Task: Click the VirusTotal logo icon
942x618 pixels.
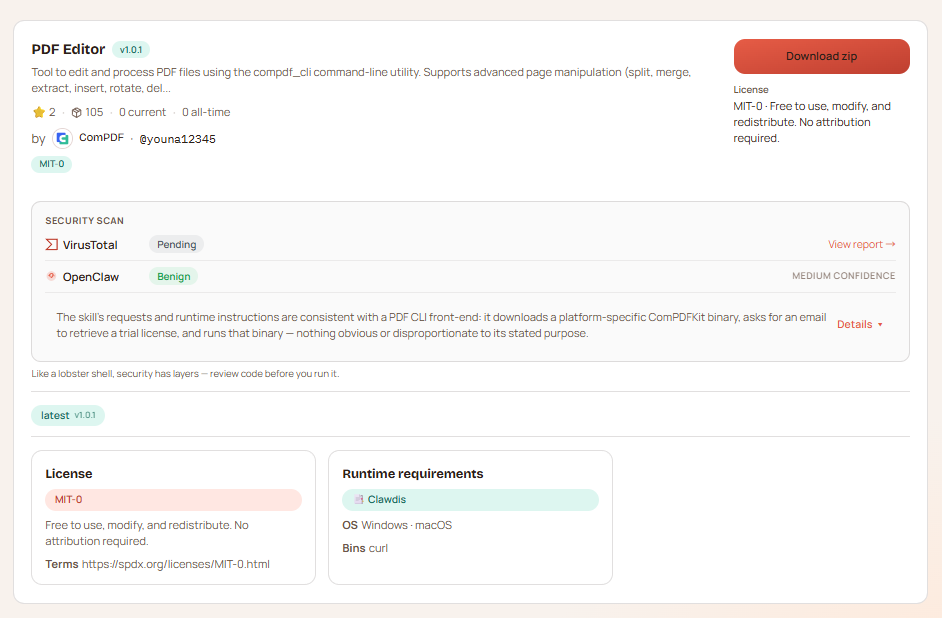Action: 52,244
